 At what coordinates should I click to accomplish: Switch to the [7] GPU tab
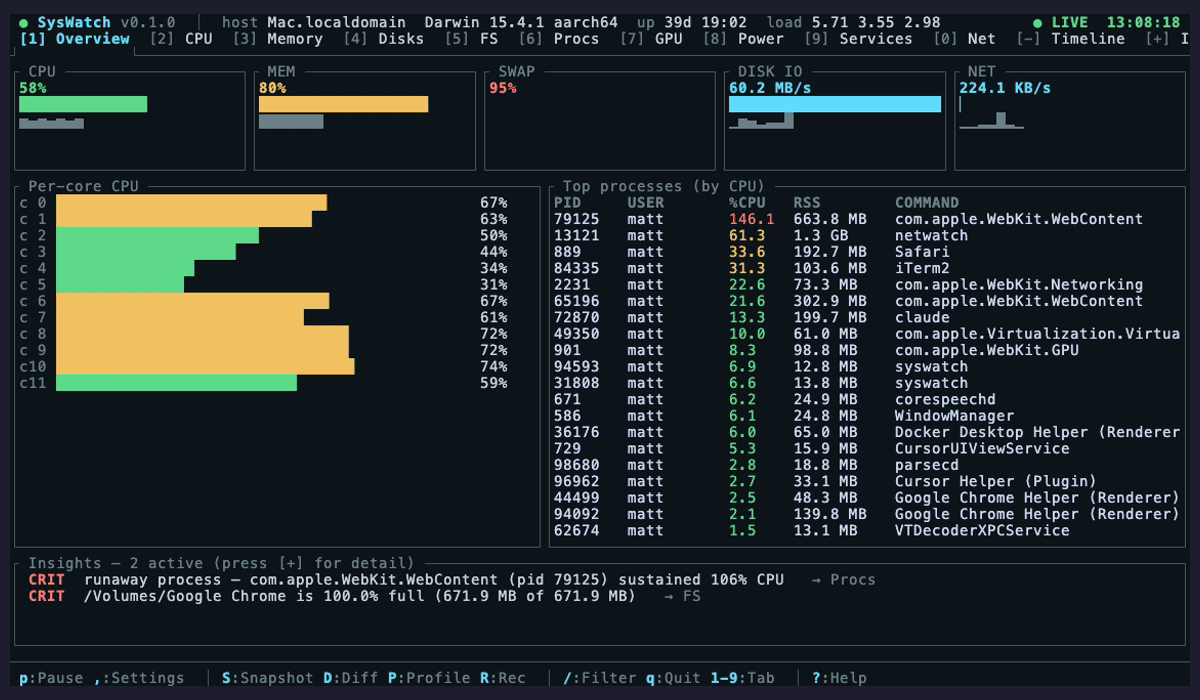pyautogui.click(x=651, y=39)
